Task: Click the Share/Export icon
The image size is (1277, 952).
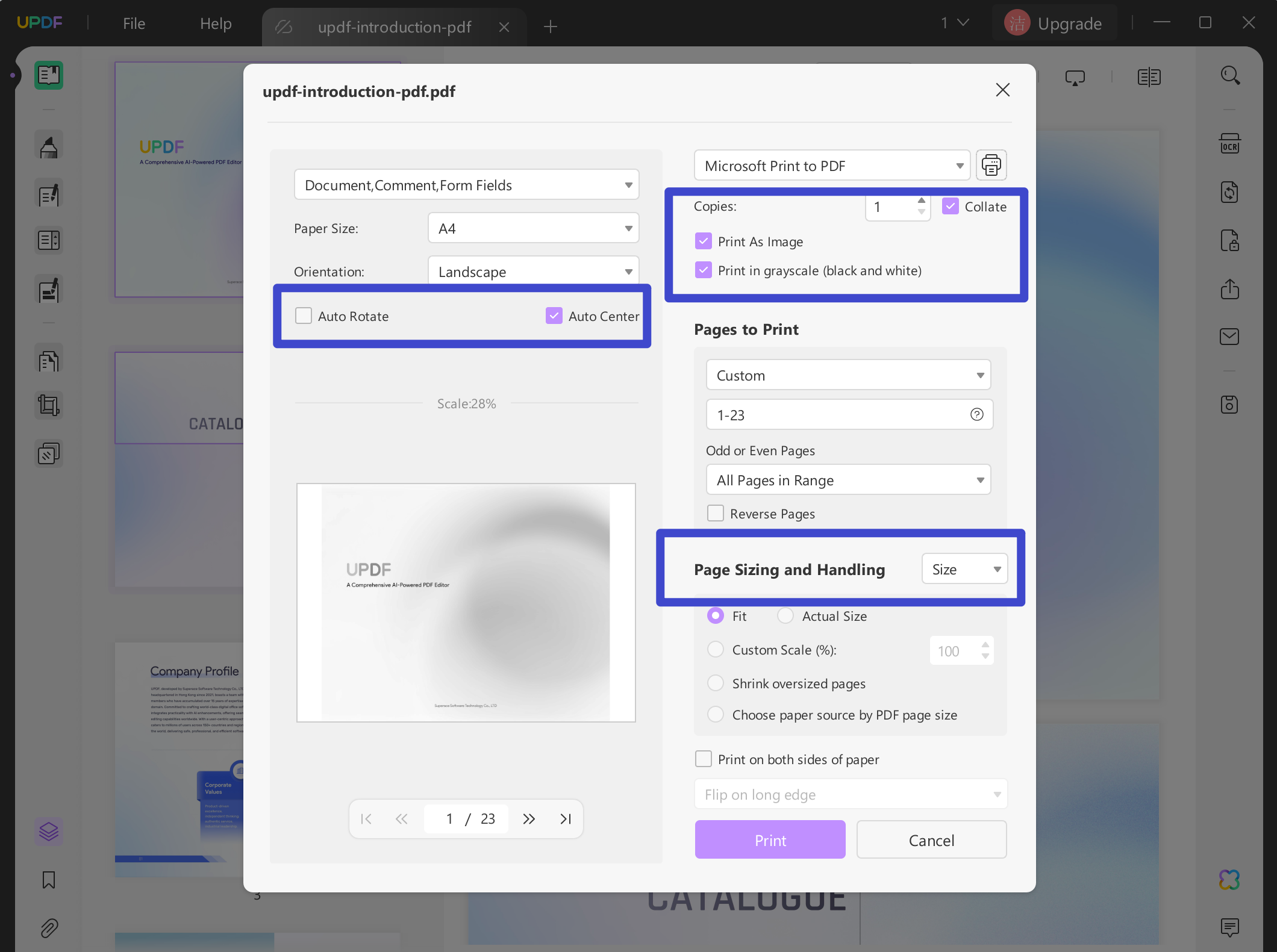Action: coord(1230,289)
